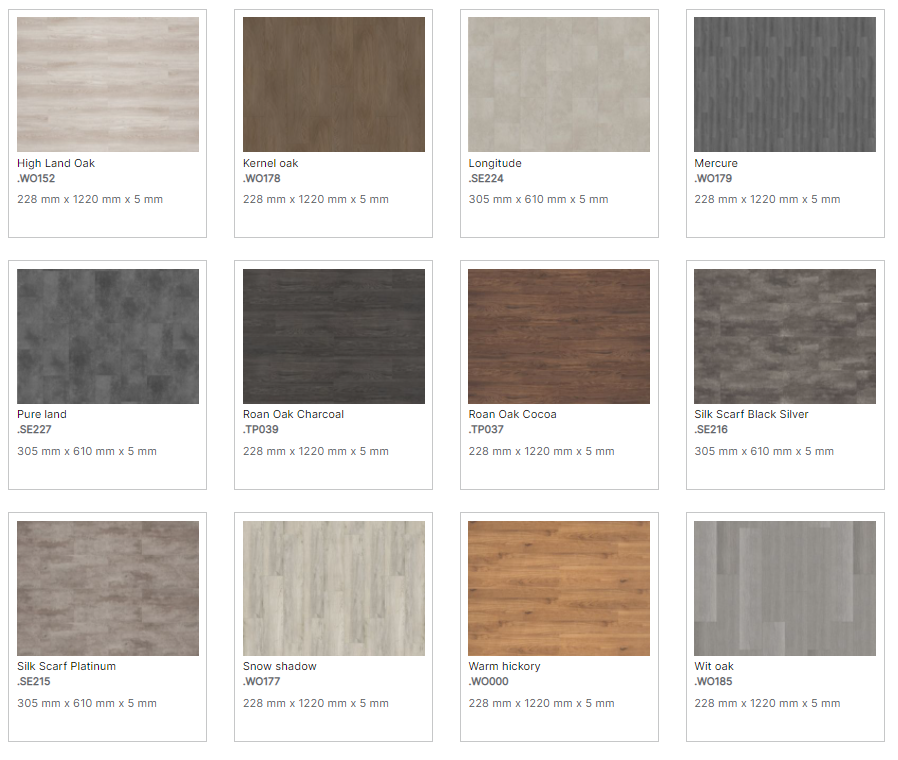The width and height of the screenshot is (898, 760).
Task: Open the High Land Oak flooring swatch image
Action: 108,84
